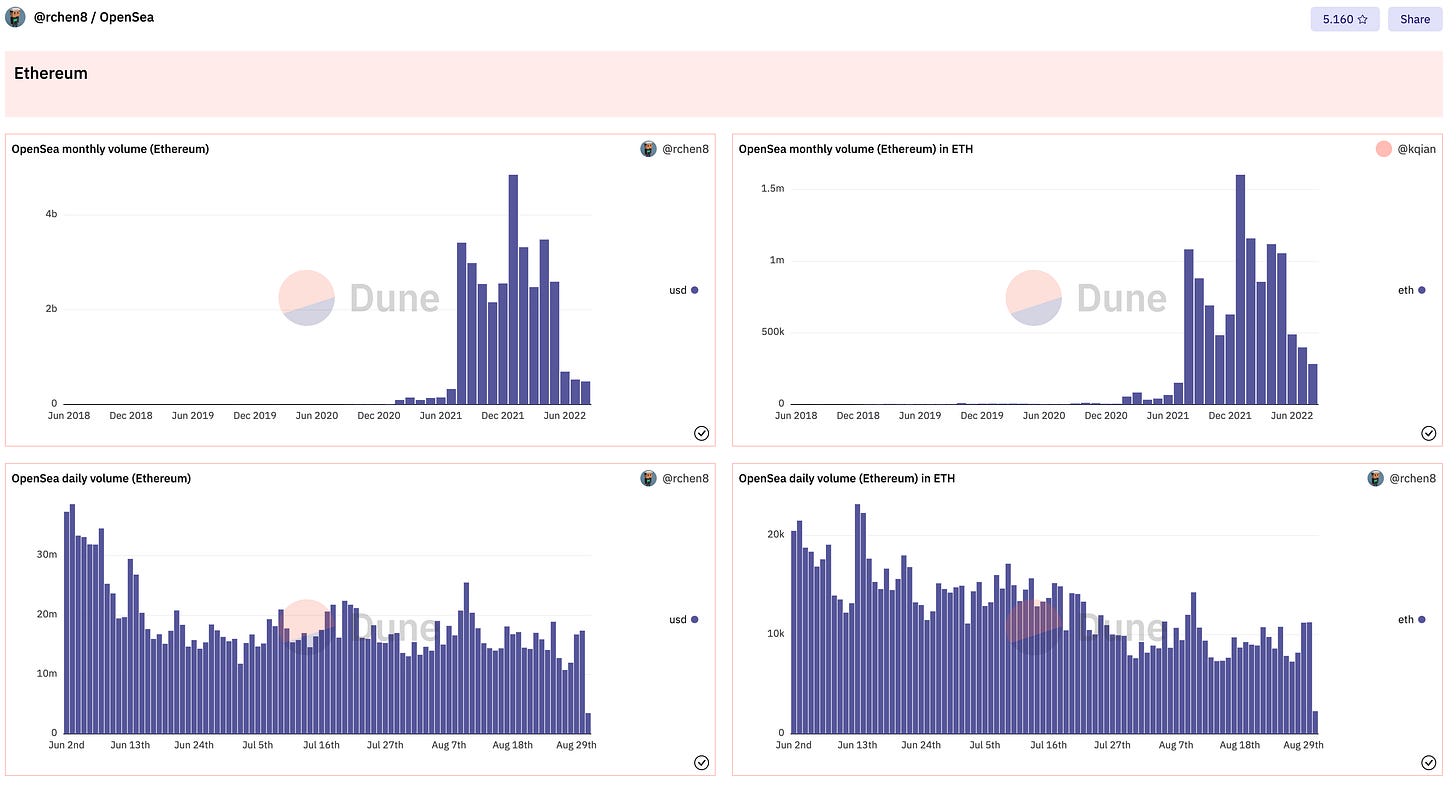Click the "OpenSea monthly volume (Ethereum)" chart title

click(110, 149)
